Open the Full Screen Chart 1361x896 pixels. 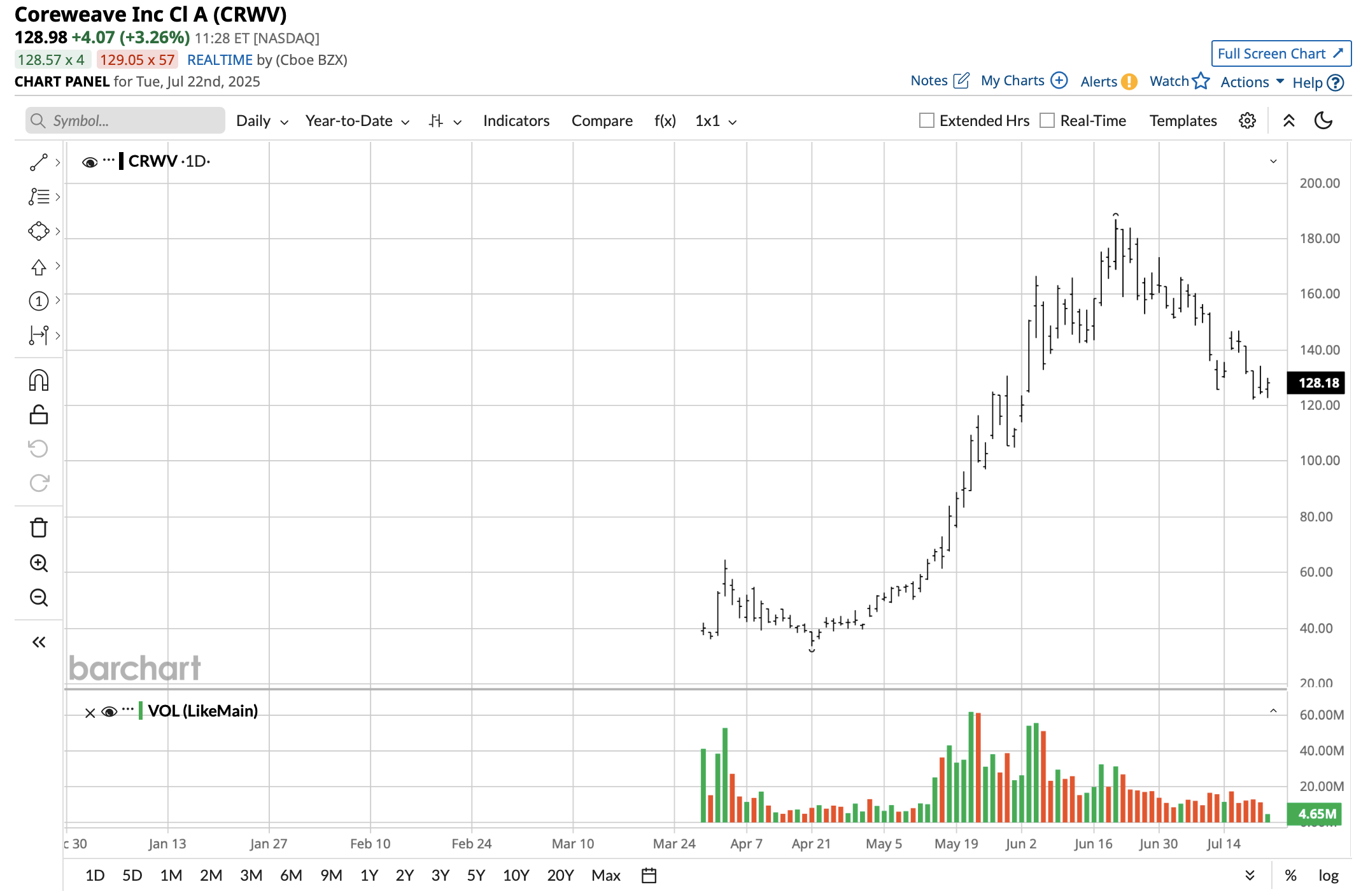pos(1281,53)
